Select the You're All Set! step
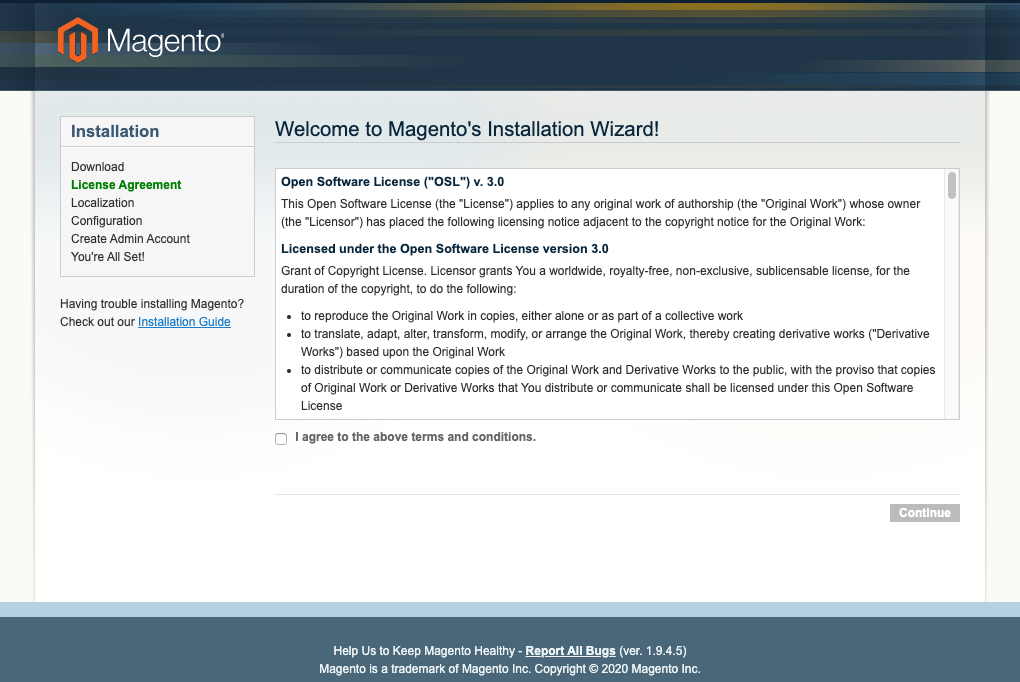The image size is (1020, 682). click(x=108, y=257)
